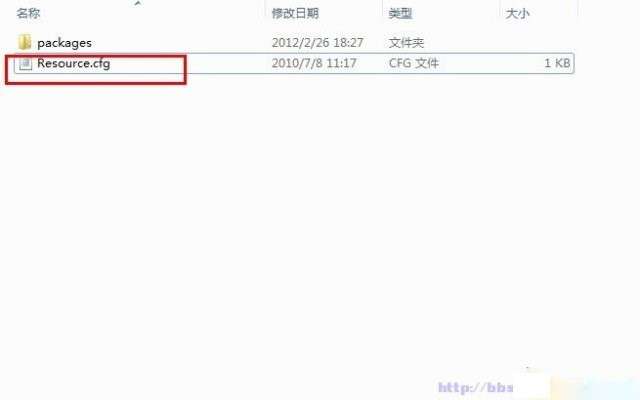Sort by the 类型 column header
The height and width of the screenshot is (400, 640).
[x=400, y=13]
